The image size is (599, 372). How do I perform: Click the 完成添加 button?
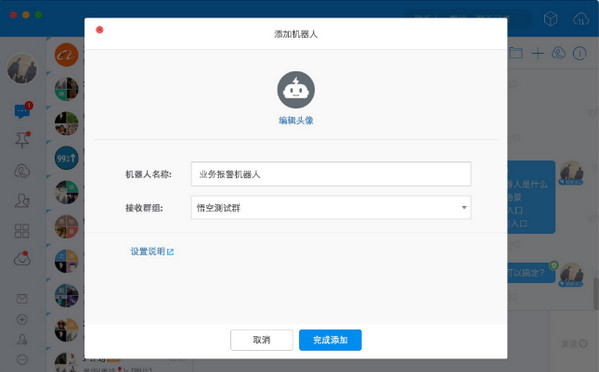click(x=330, y=340)
